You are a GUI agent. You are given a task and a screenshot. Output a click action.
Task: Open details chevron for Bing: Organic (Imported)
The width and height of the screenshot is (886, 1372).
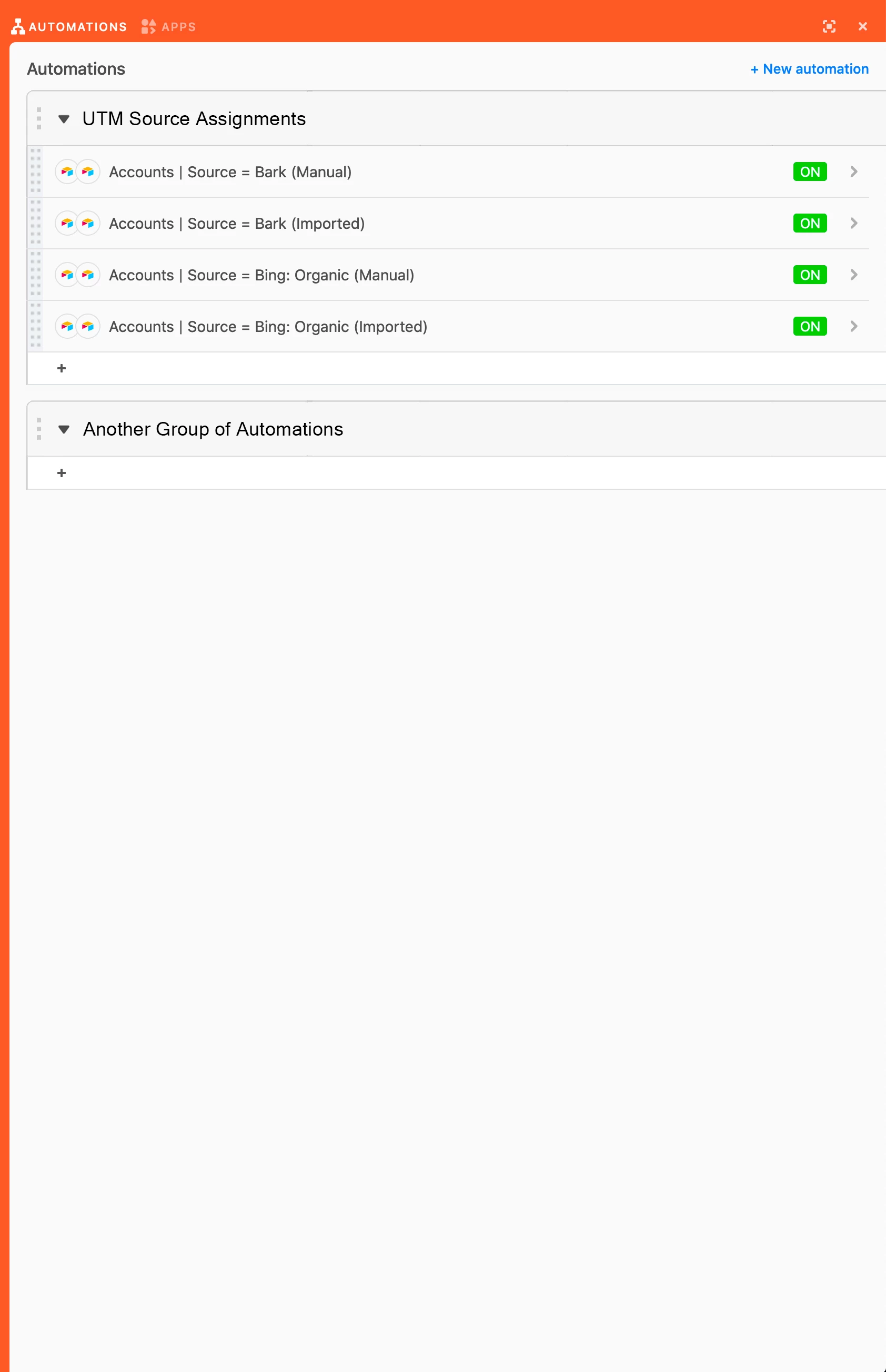[854, 326]
